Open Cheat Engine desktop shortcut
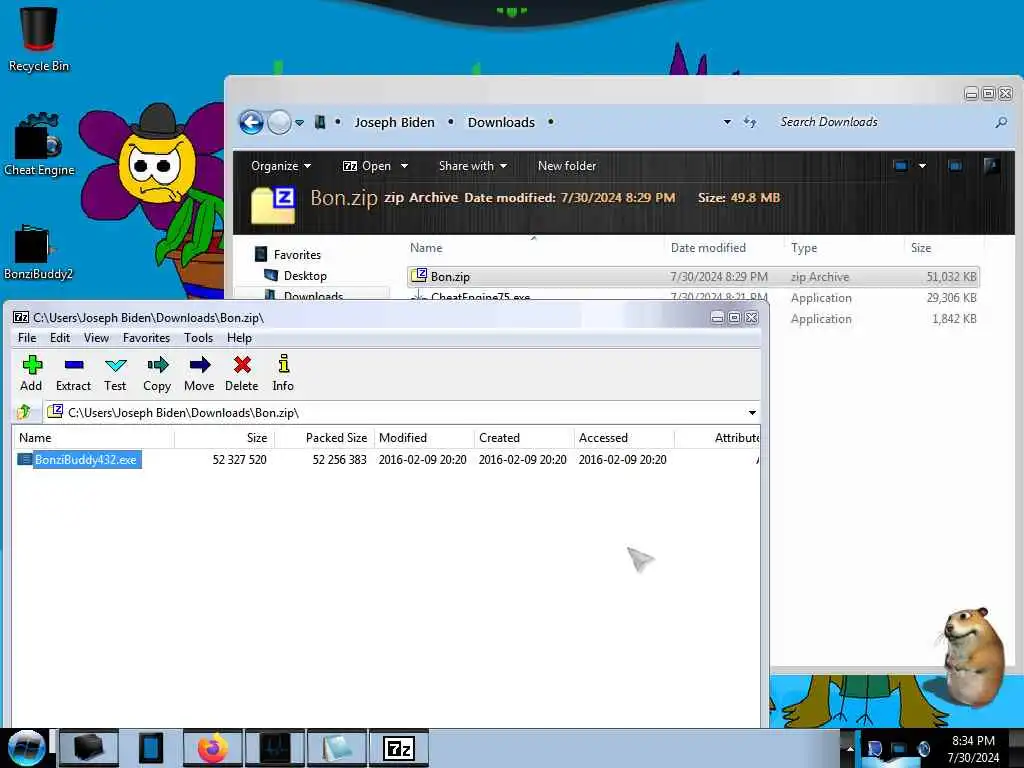 (x=39, y=144)
